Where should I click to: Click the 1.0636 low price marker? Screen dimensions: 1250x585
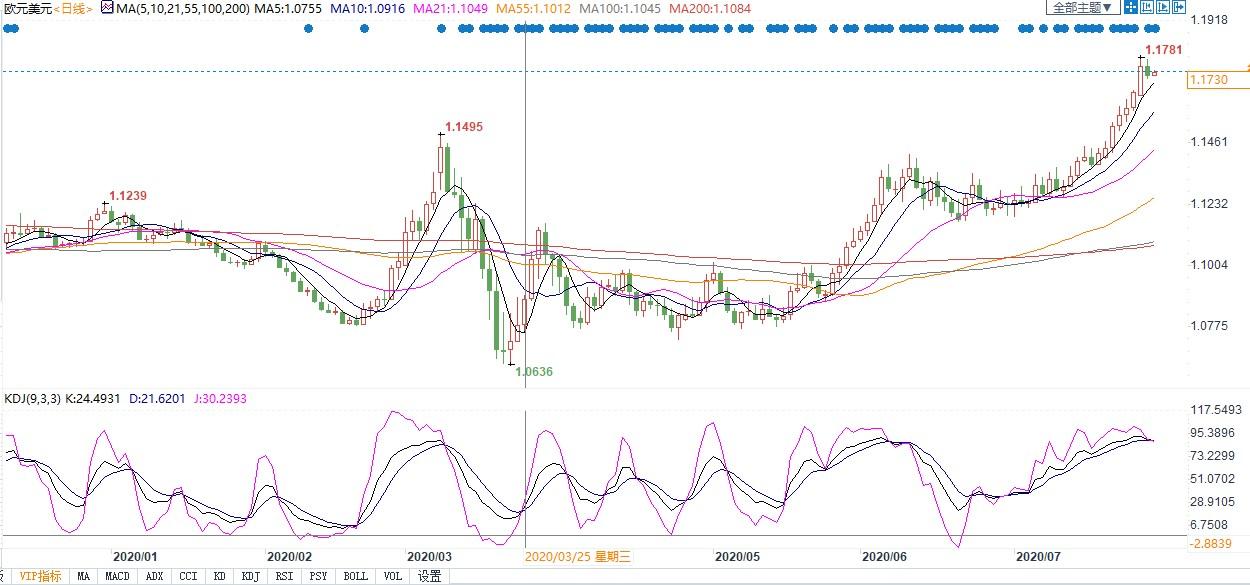pos(533,371)
